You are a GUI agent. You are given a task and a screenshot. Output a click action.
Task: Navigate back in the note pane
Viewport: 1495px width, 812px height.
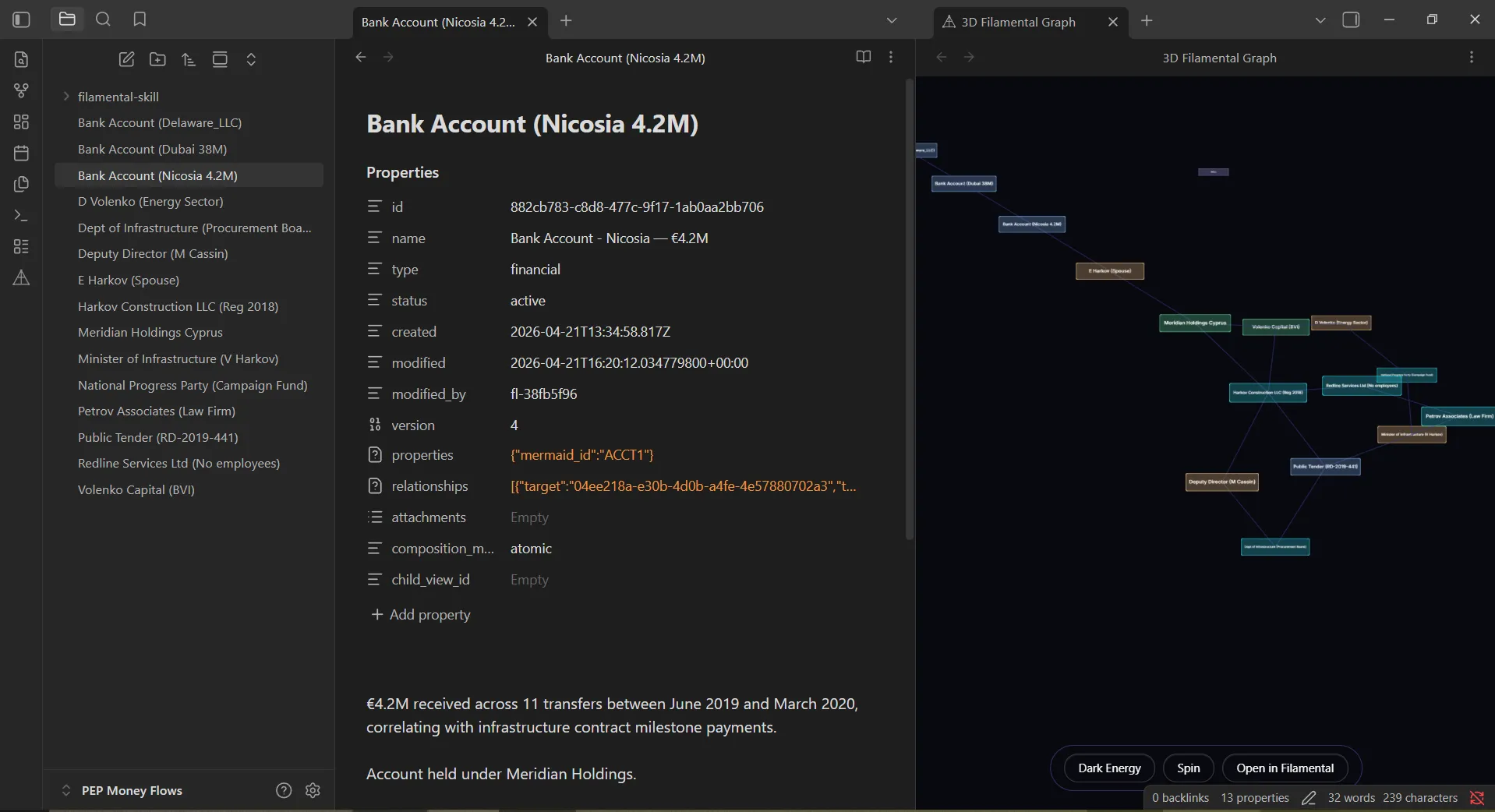click(360, 57)
